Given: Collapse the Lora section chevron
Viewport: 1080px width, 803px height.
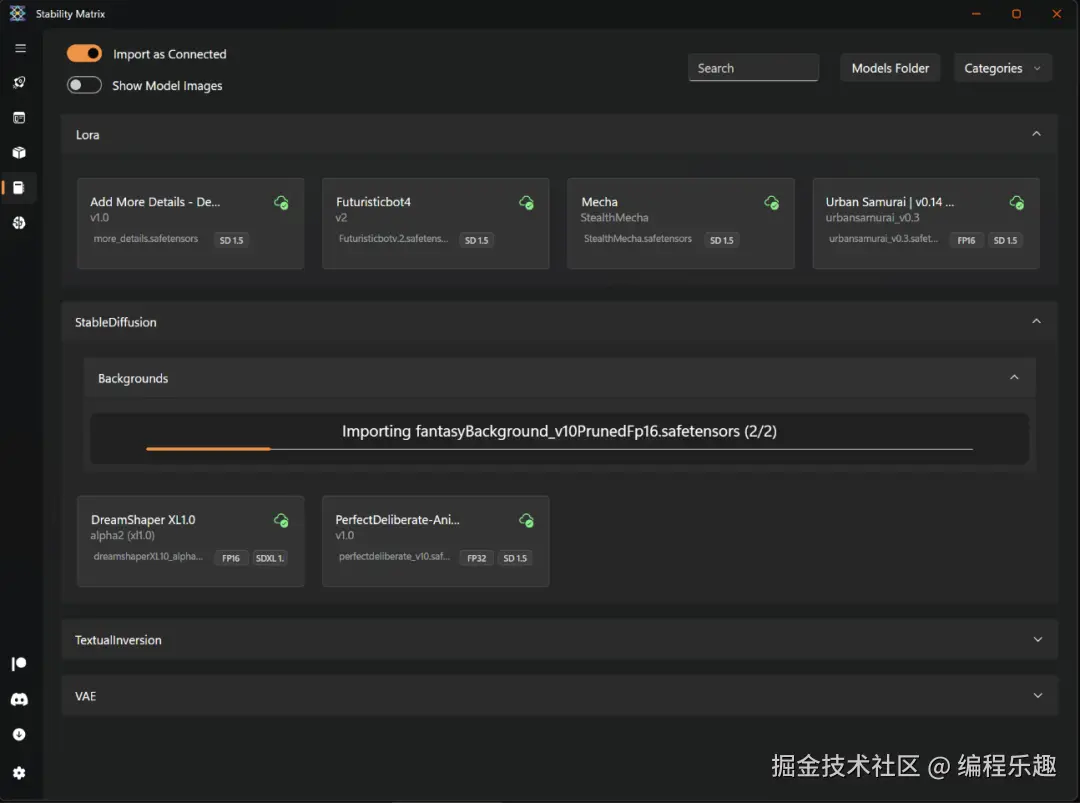Looking at the screenshot, I should pos(1036,134).
